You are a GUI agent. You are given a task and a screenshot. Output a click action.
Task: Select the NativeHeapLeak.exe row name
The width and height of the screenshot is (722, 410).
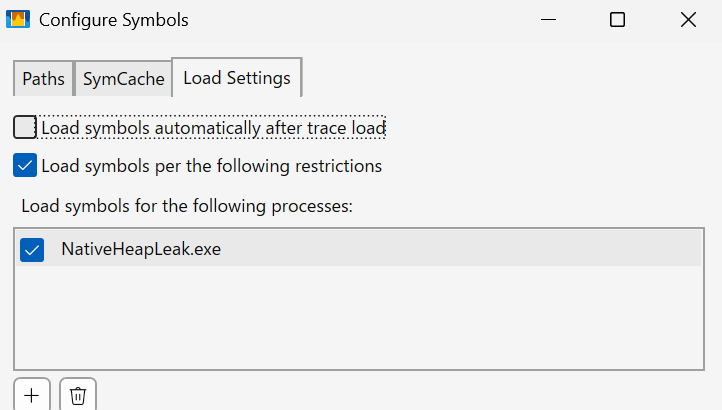tap(140, 249)
